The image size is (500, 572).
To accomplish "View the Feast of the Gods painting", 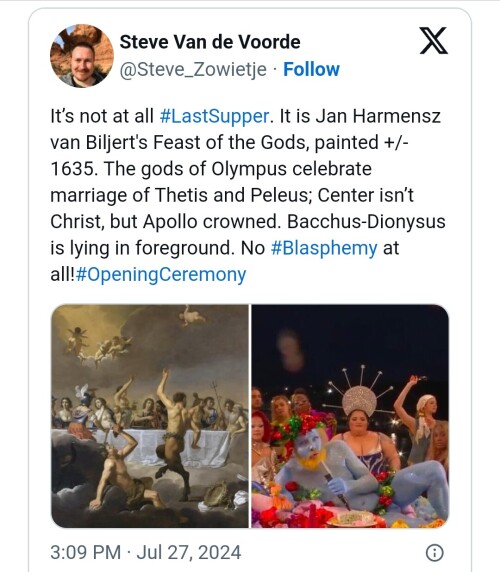I will [150, 416].
